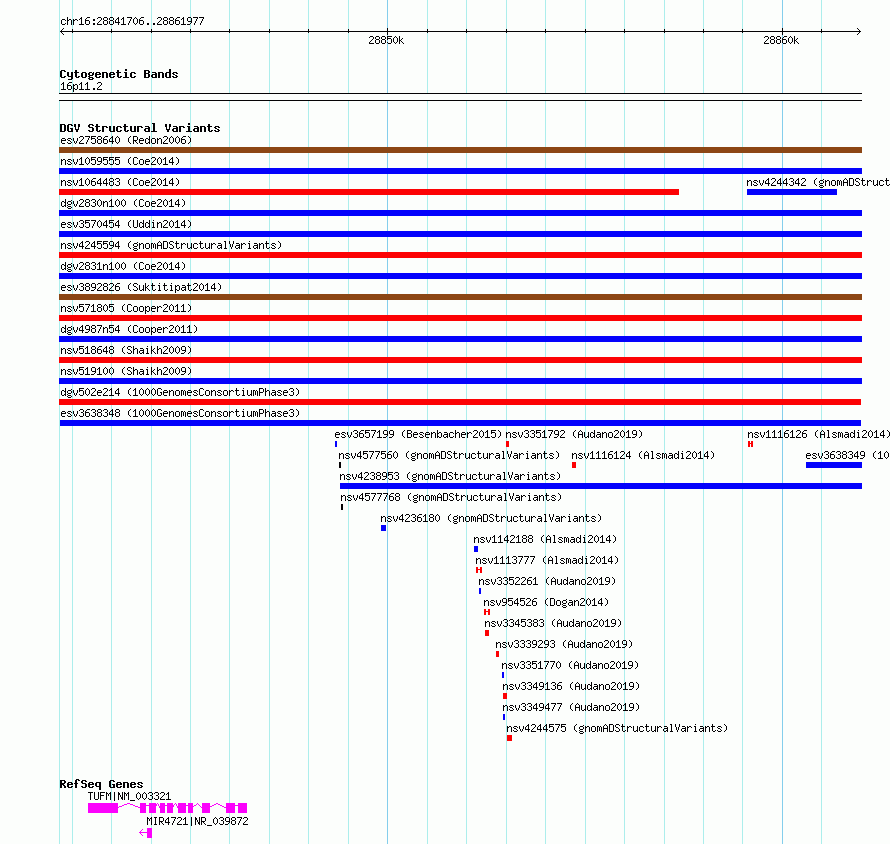Click the magenta TUFM gene model
The width and height of the screenshot is (890, 844).
(x=167, y=808)
